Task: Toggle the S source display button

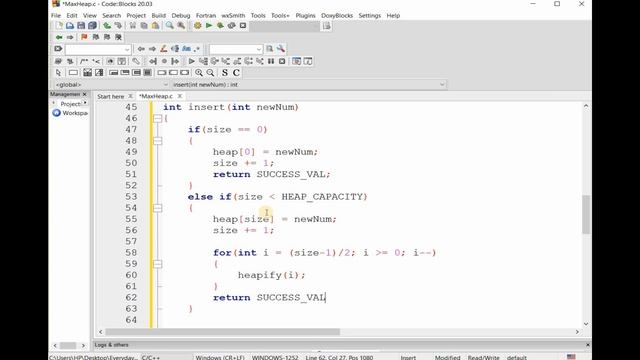Action: coord(224,73)
